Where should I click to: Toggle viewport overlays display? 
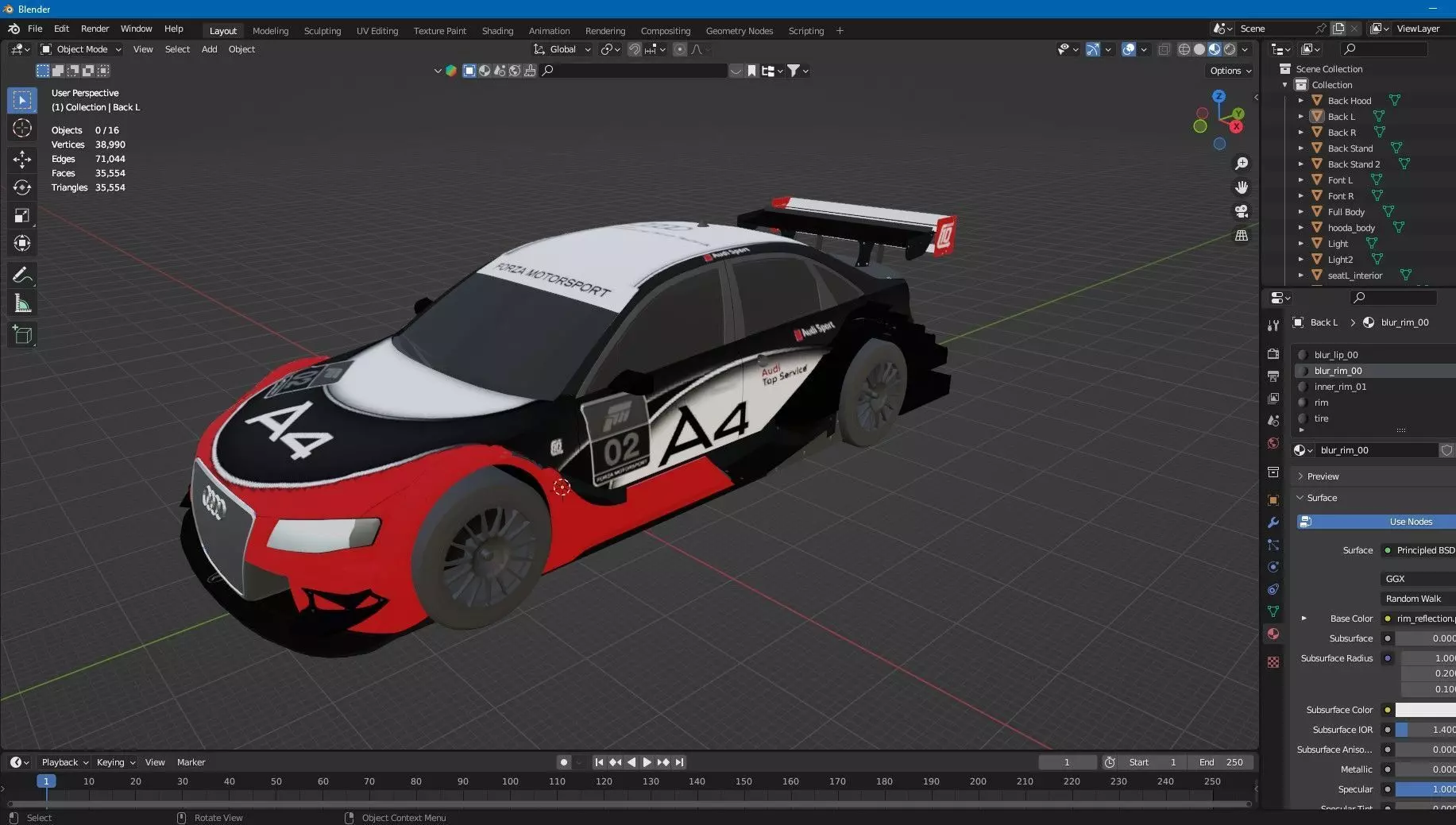pos(1129,49)
